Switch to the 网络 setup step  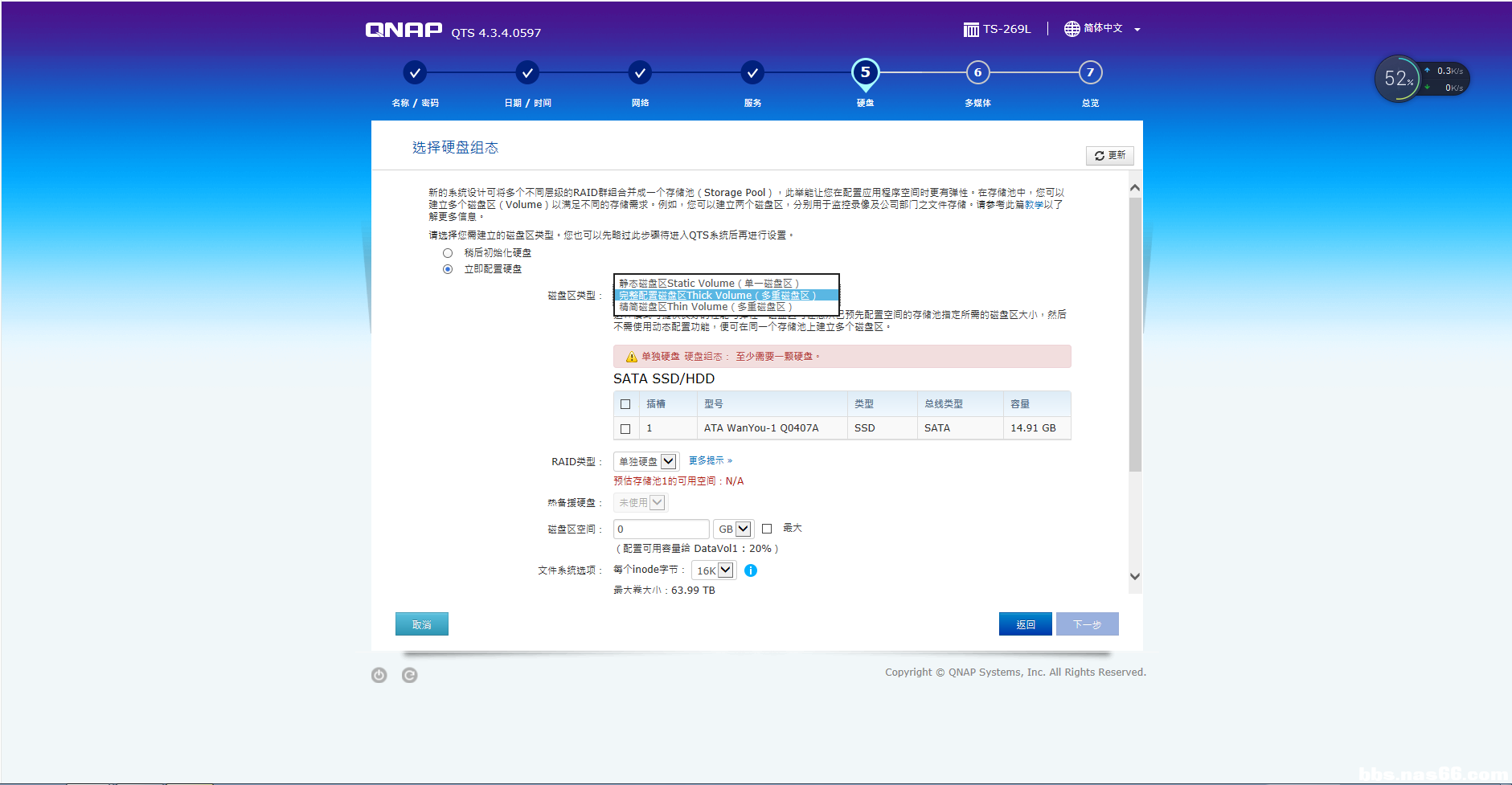pyautogui.click(x=640, y=72)
